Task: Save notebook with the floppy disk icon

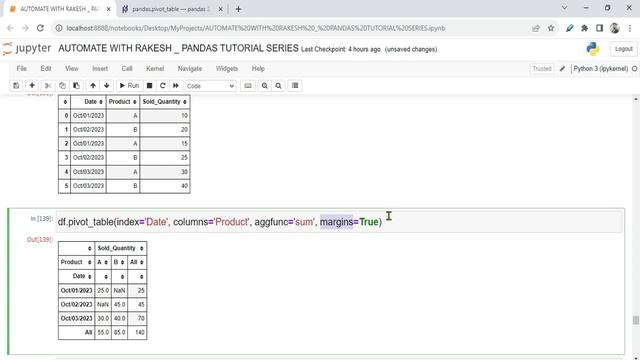Action: pos(16,86)
